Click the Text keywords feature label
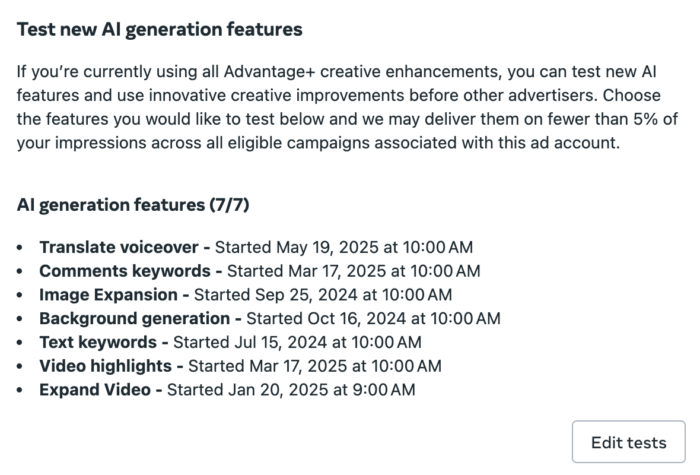 102,343
